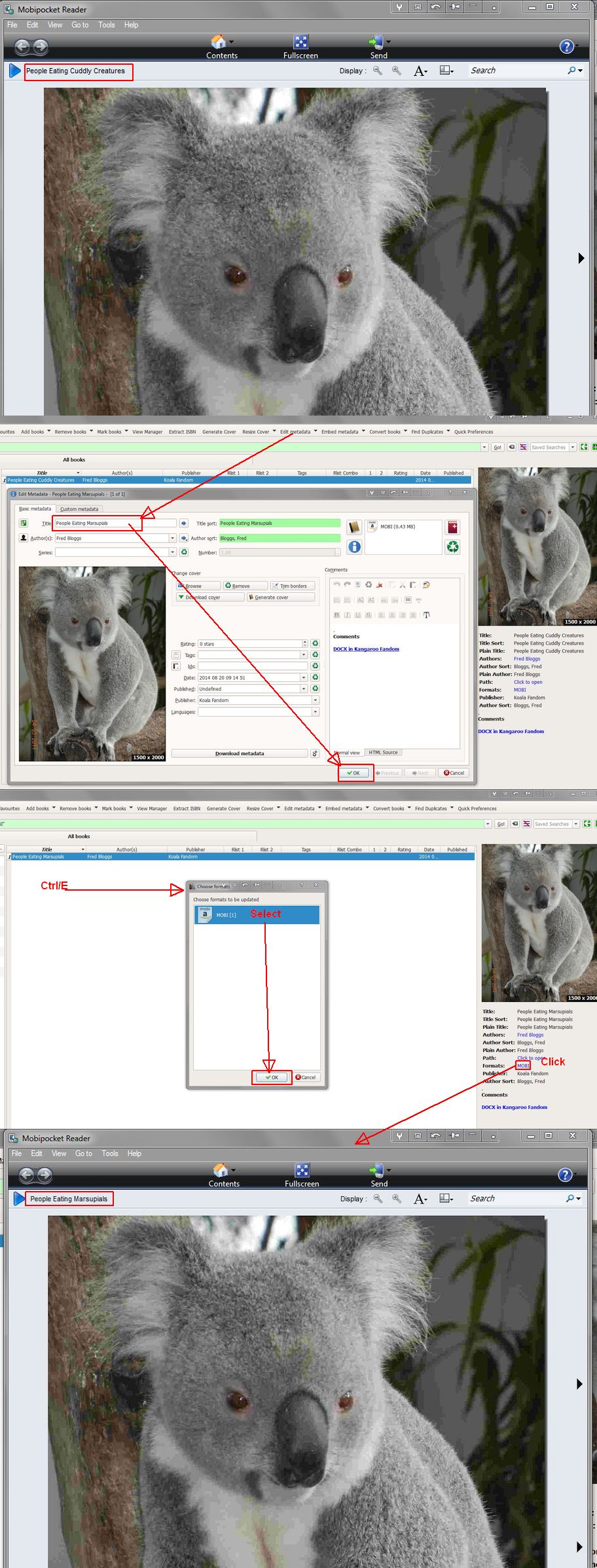The width and height of the screenshot is (597, 1568).
Task: Open Edit menu in the Marsupials reader
Action: click(x=37, y=1153)
